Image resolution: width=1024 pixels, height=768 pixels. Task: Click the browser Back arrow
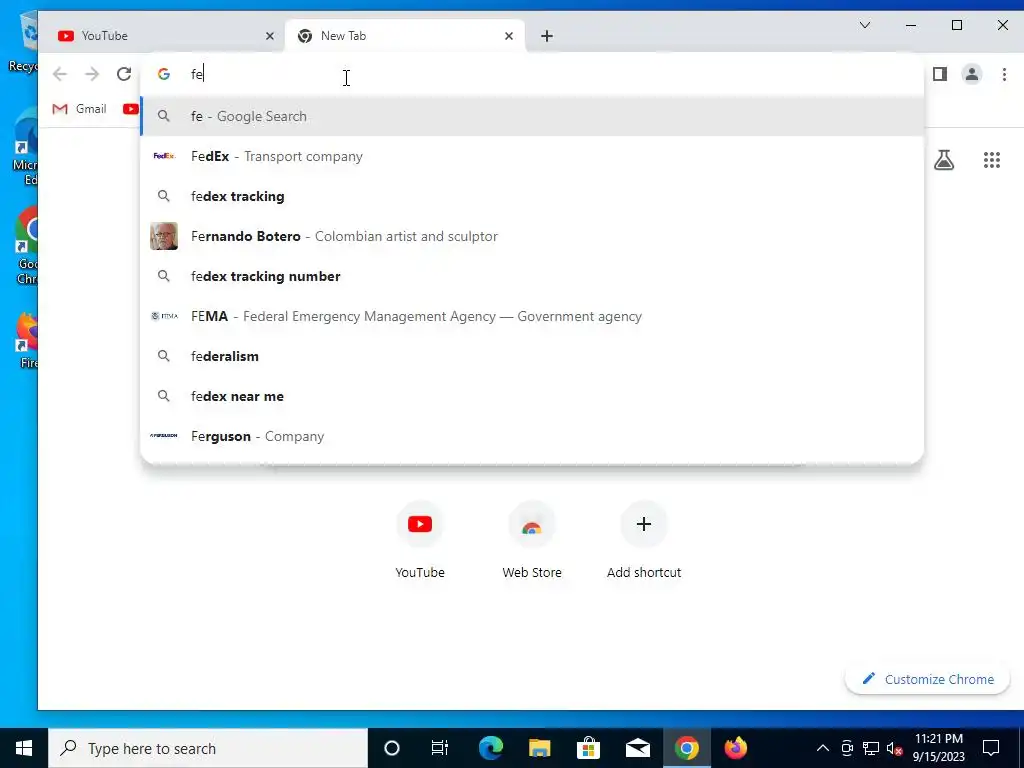(59, 74)
